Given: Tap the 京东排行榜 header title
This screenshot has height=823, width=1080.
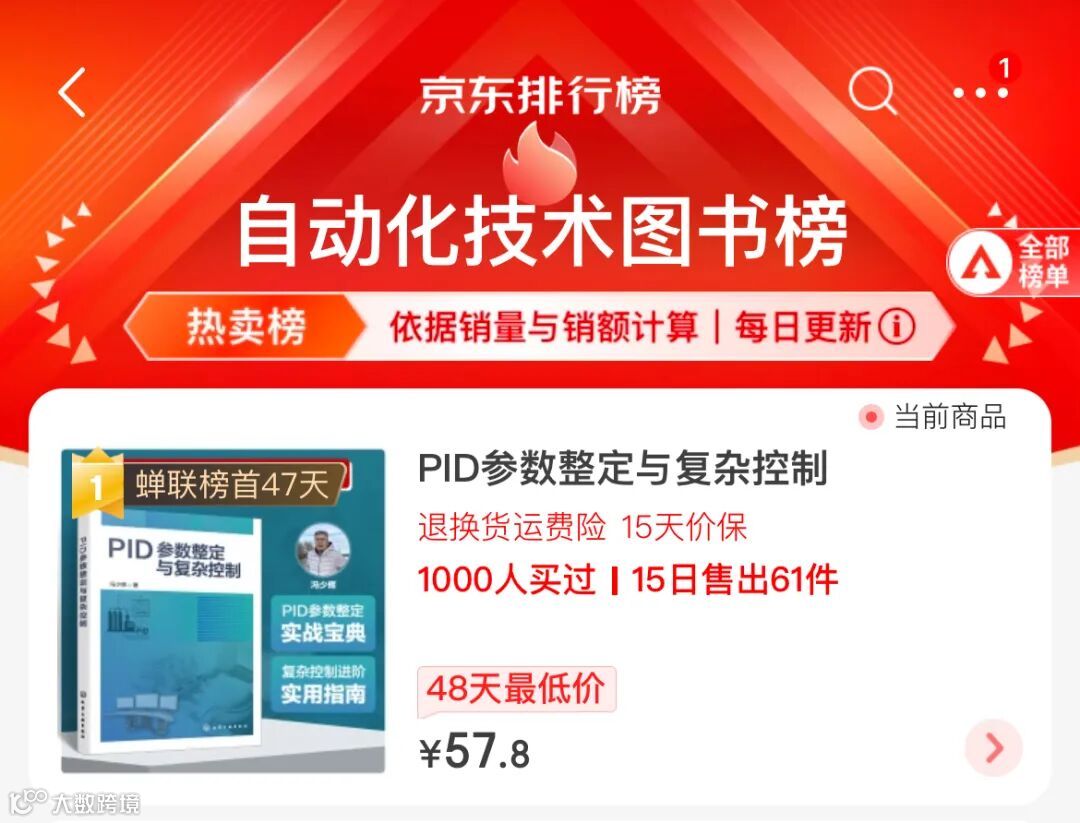Looking at the screenshot, I should pyautogui.click(x=540, y=96).
